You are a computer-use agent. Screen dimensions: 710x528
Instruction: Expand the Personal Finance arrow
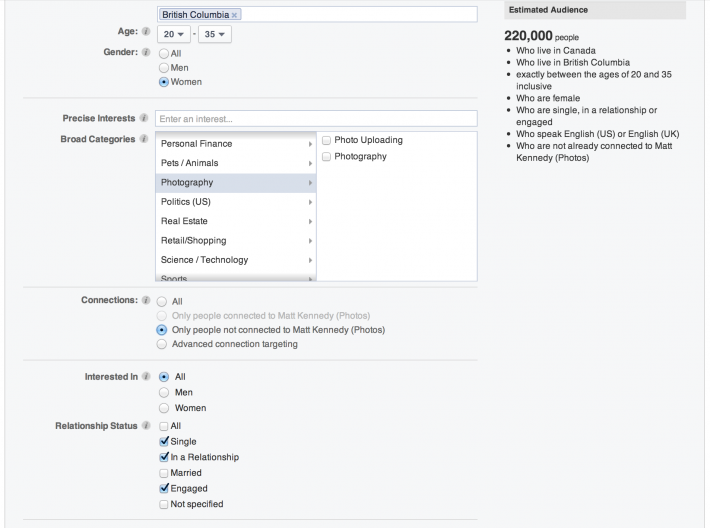pyautogui.click(x=310, y=144)
